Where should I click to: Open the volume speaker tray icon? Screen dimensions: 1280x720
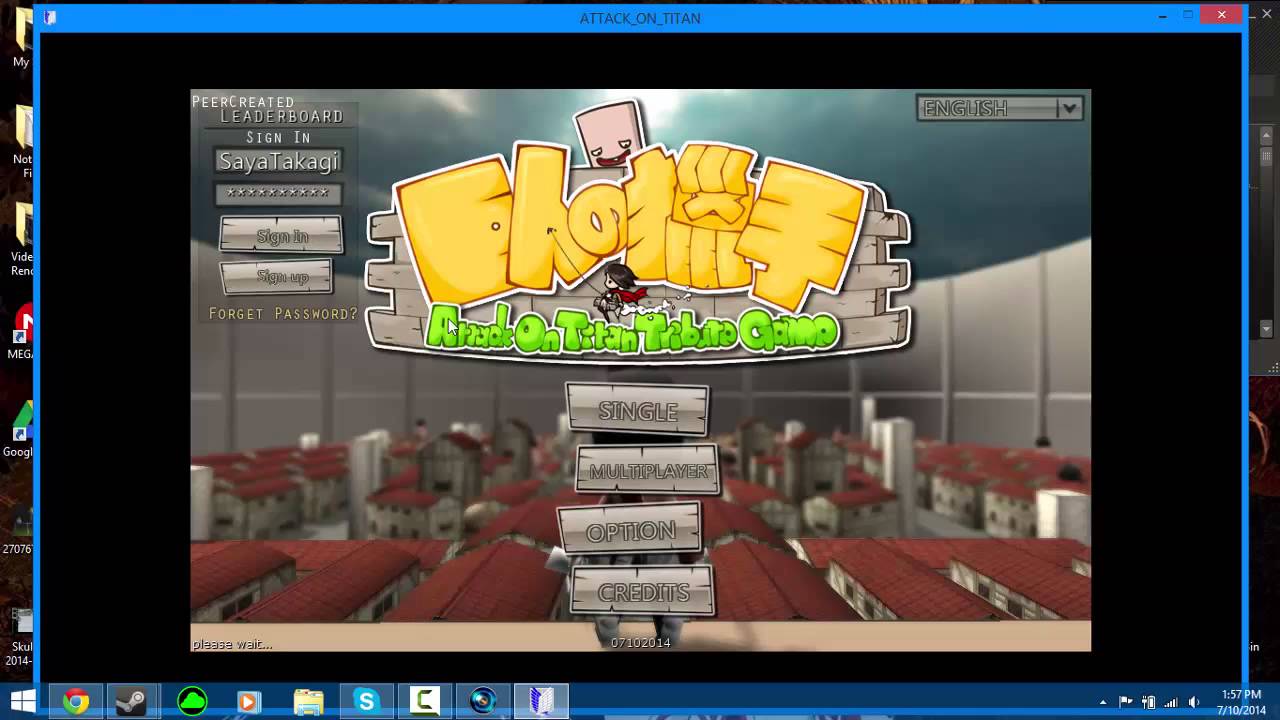(x=1194, y=702)
